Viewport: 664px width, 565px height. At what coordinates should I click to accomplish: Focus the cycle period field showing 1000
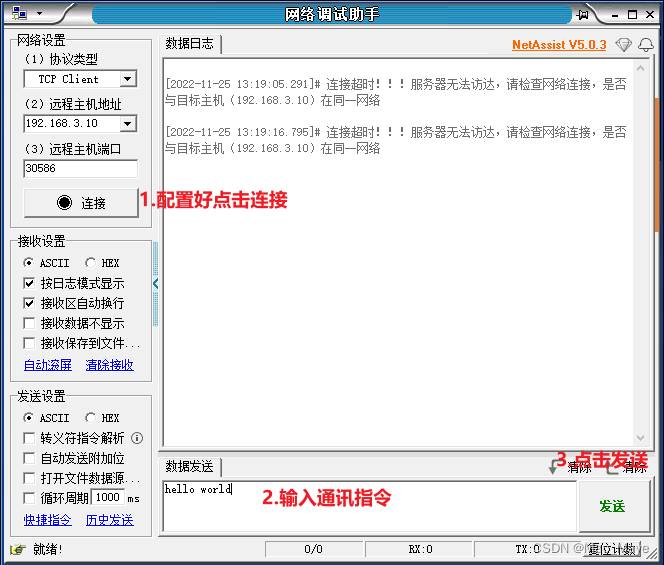click(108, 498)
